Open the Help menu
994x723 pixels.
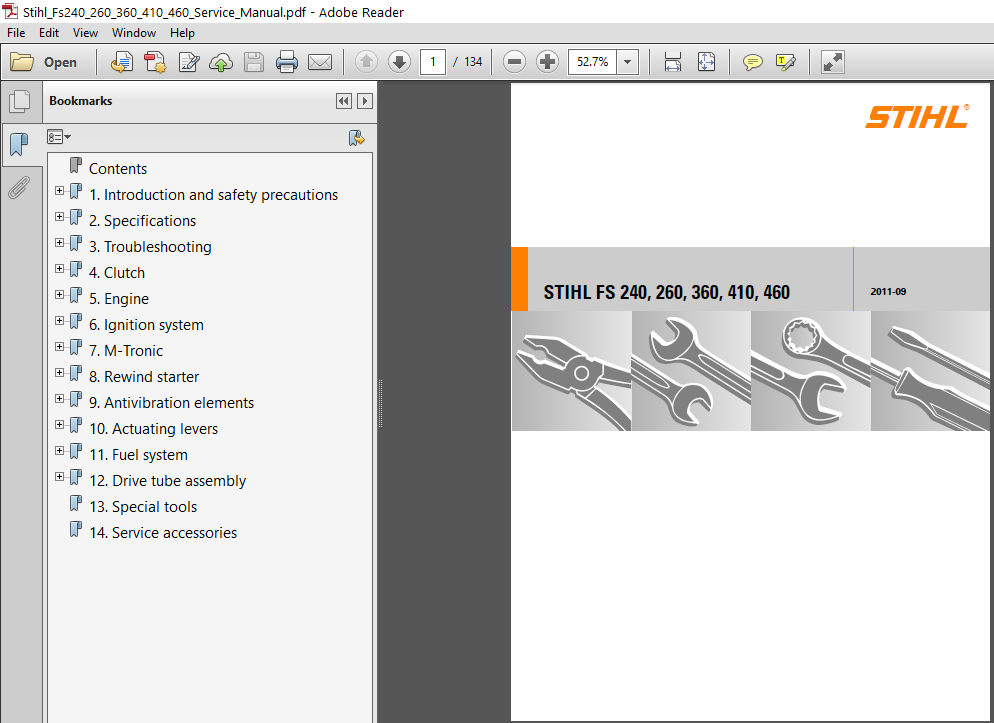pyautogui.click(x=182, y=33)
